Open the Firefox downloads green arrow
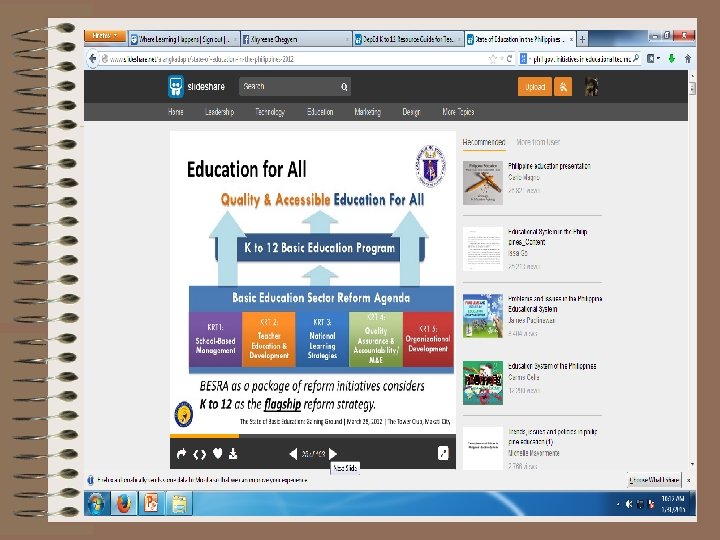 click(672, 58)
